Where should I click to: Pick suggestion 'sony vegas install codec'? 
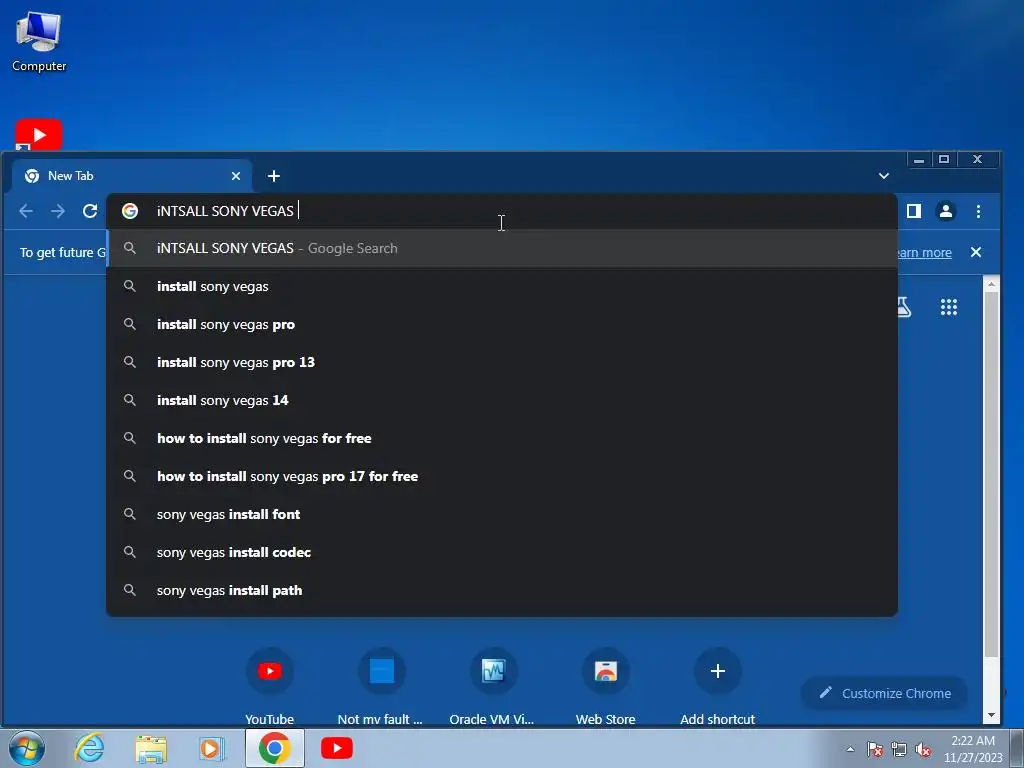(502, 552)
